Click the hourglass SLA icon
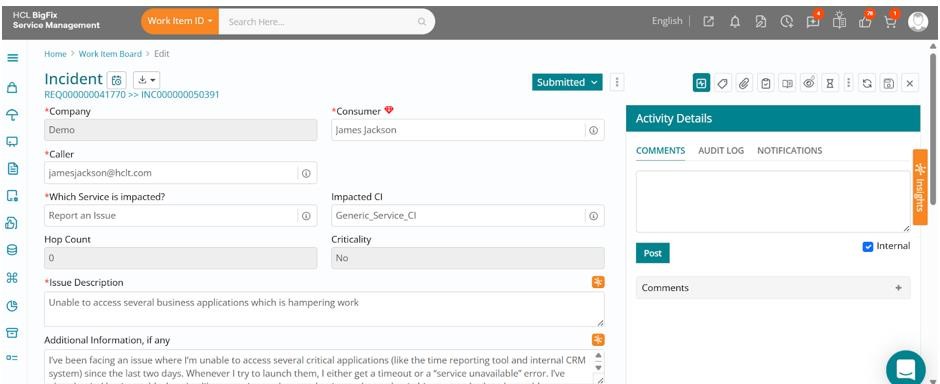Image resolution: width=940 pixels, height=384 pixels. tap(830, 83)
